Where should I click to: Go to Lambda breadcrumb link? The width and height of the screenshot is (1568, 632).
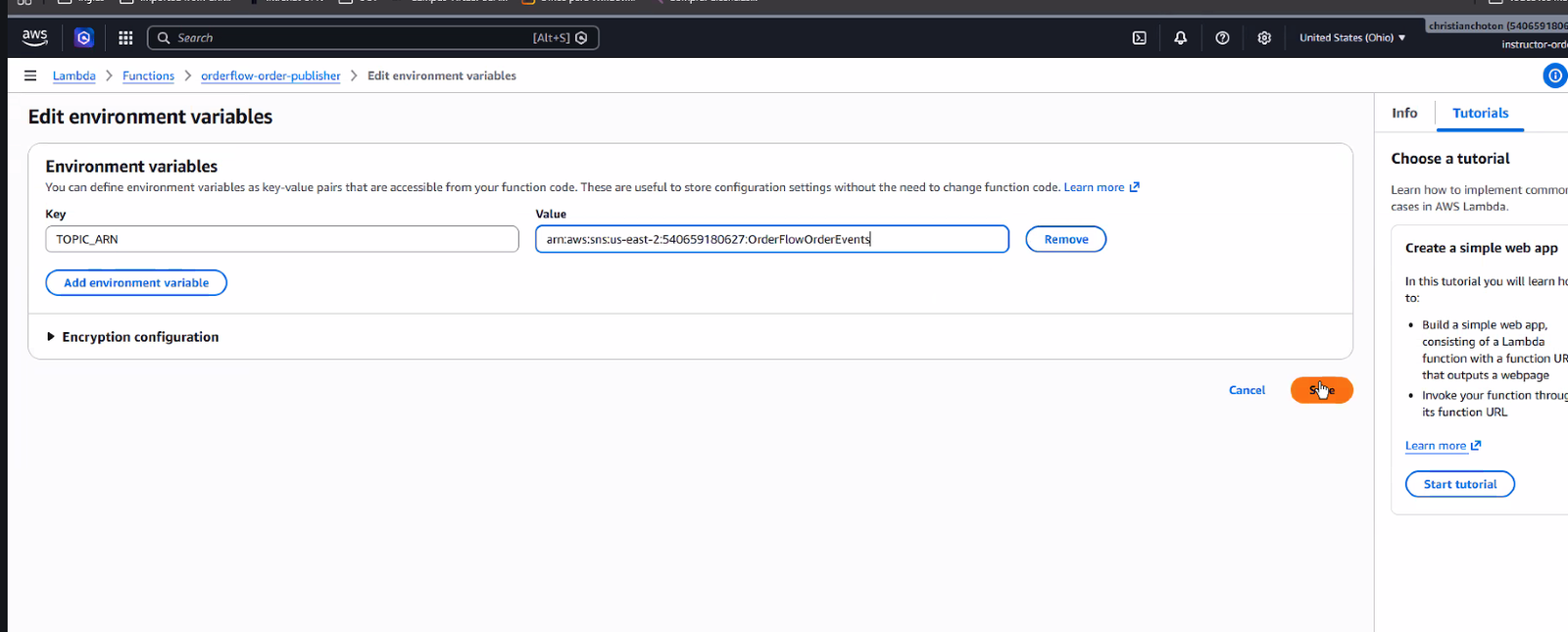74,75
